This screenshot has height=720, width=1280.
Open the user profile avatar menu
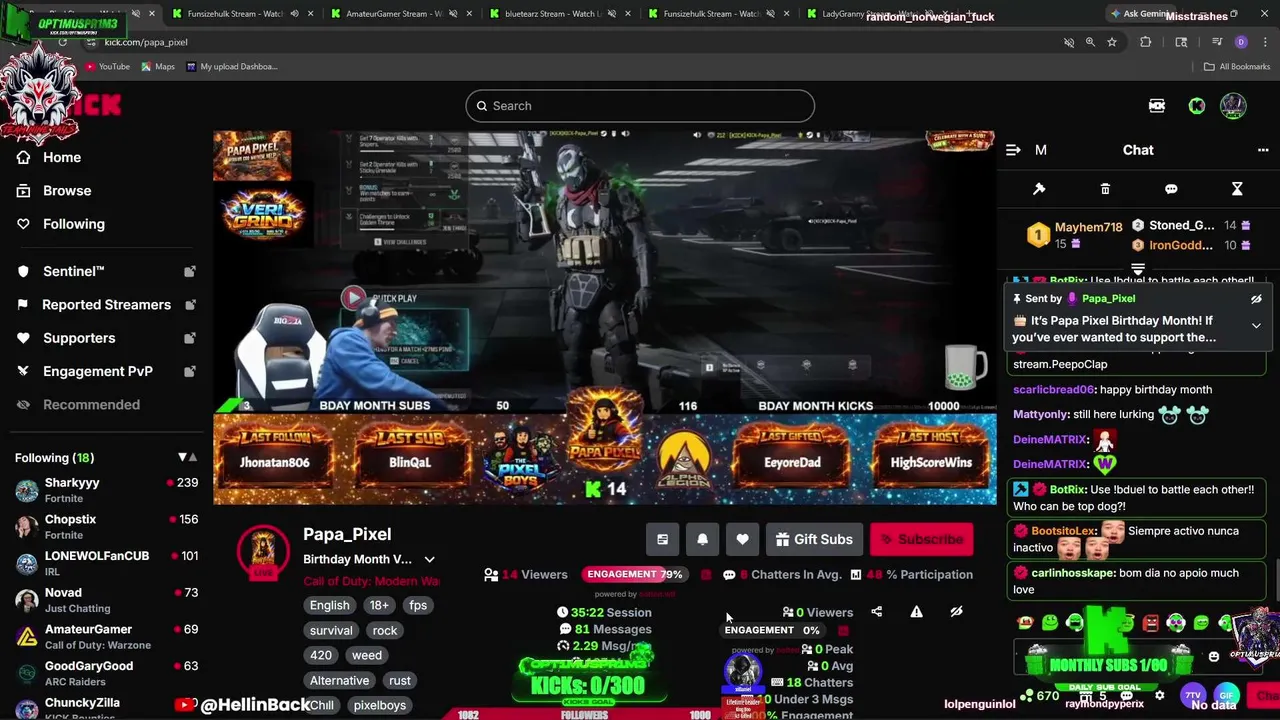pos(1233,106)
